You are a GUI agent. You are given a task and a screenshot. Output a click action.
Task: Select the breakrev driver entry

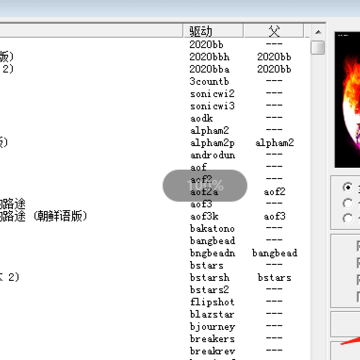(x=212, y=351)
